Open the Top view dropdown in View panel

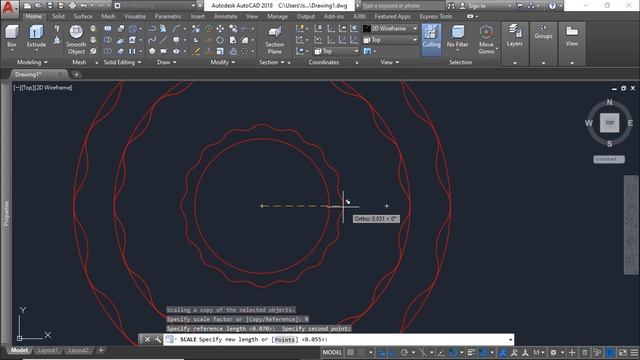click(390, 40)
